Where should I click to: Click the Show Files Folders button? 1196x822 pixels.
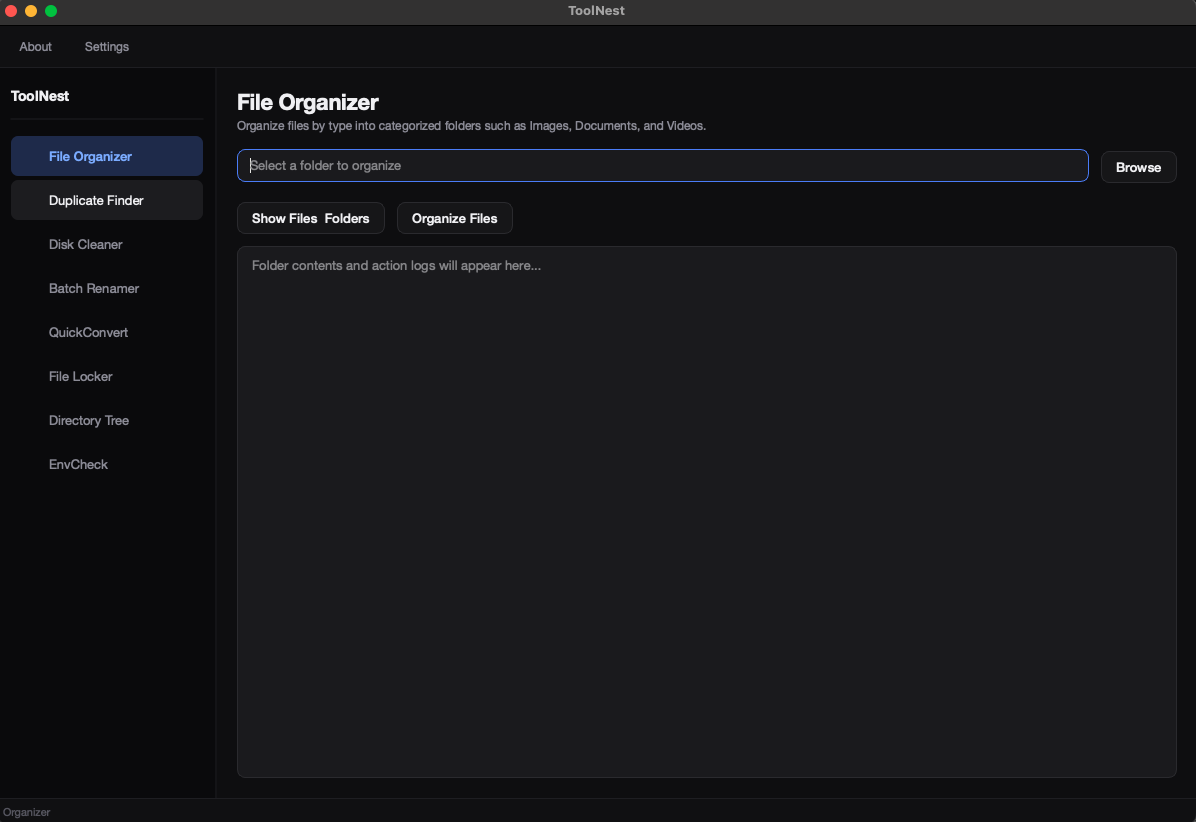(x=310, y=218)
